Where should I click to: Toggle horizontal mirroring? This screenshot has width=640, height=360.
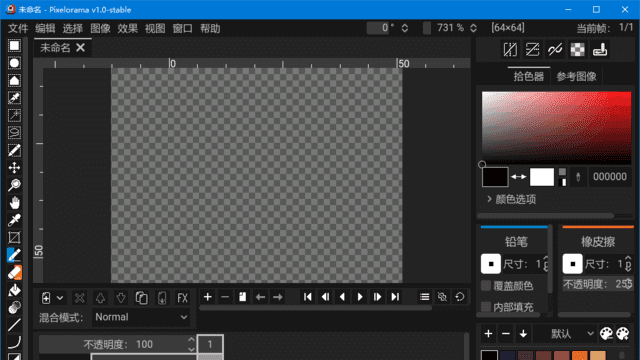pos(510,50)
